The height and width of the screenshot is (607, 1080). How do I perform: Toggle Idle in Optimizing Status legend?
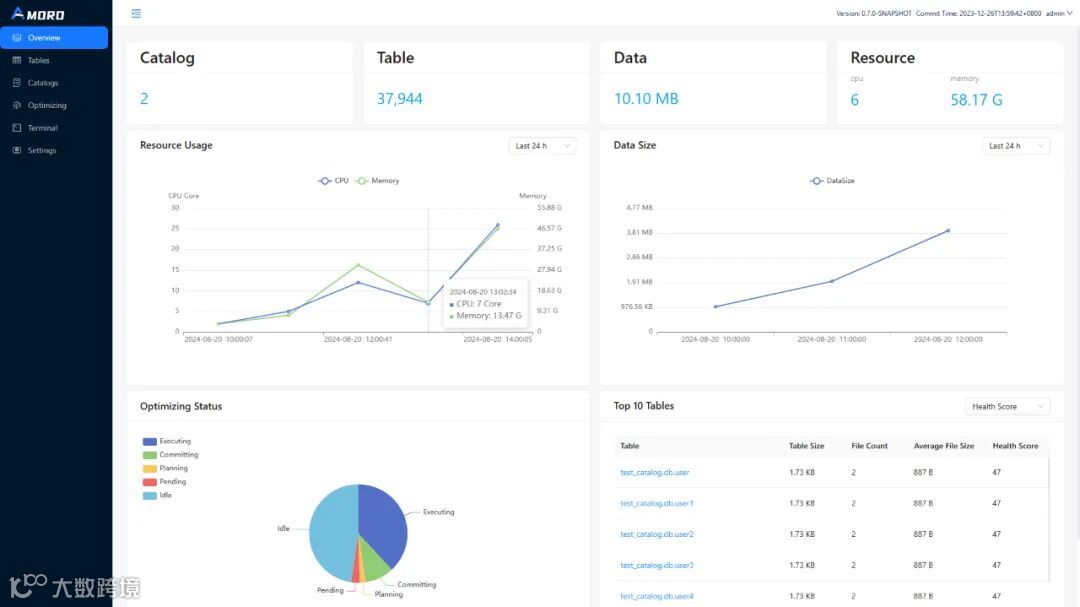tap(157, 495)
